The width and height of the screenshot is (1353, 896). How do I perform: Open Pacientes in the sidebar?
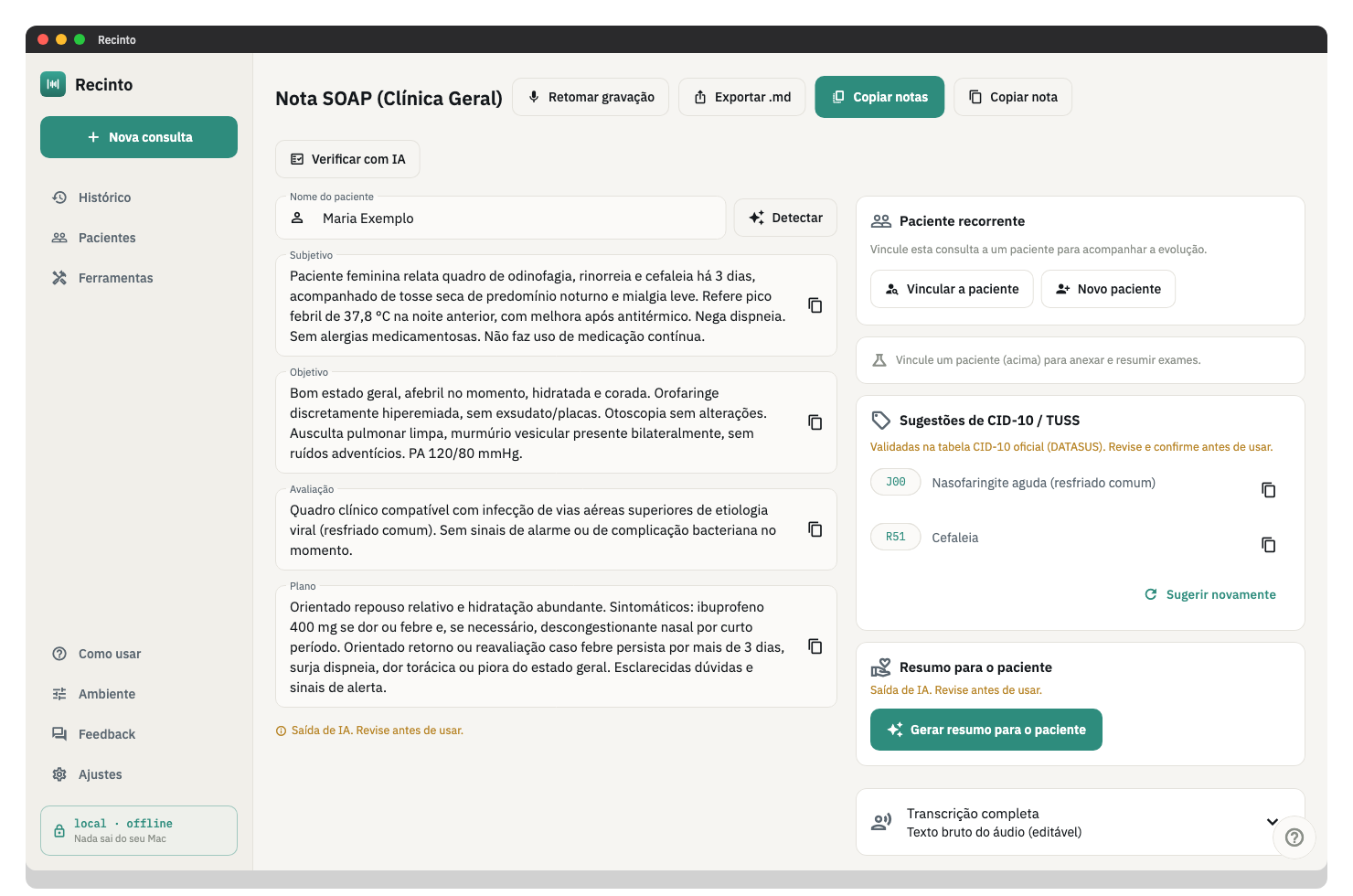(139, 238)
